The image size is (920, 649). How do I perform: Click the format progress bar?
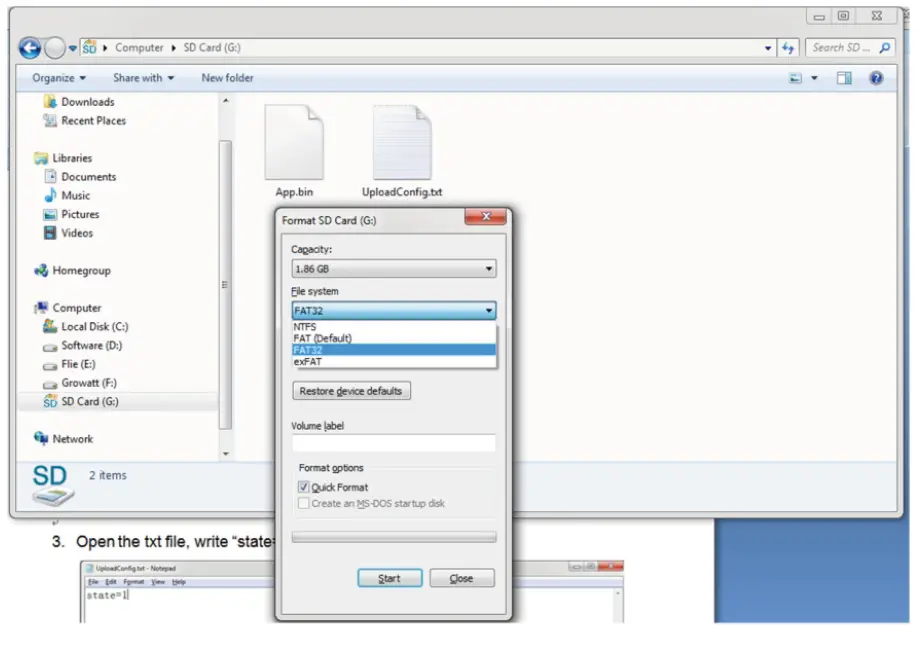coord(394,537)
